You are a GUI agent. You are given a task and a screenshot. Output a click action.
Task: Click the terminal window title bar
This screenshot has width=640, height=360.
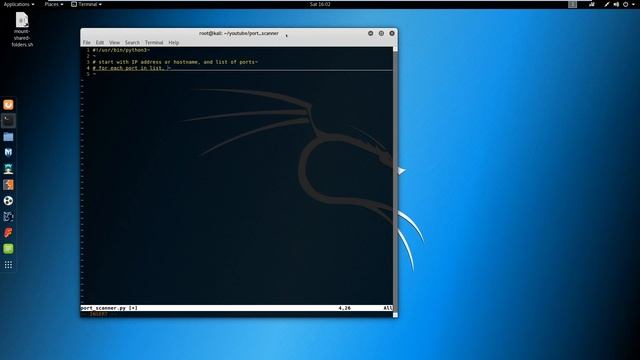pyautogui.click(x=239, y=33)
